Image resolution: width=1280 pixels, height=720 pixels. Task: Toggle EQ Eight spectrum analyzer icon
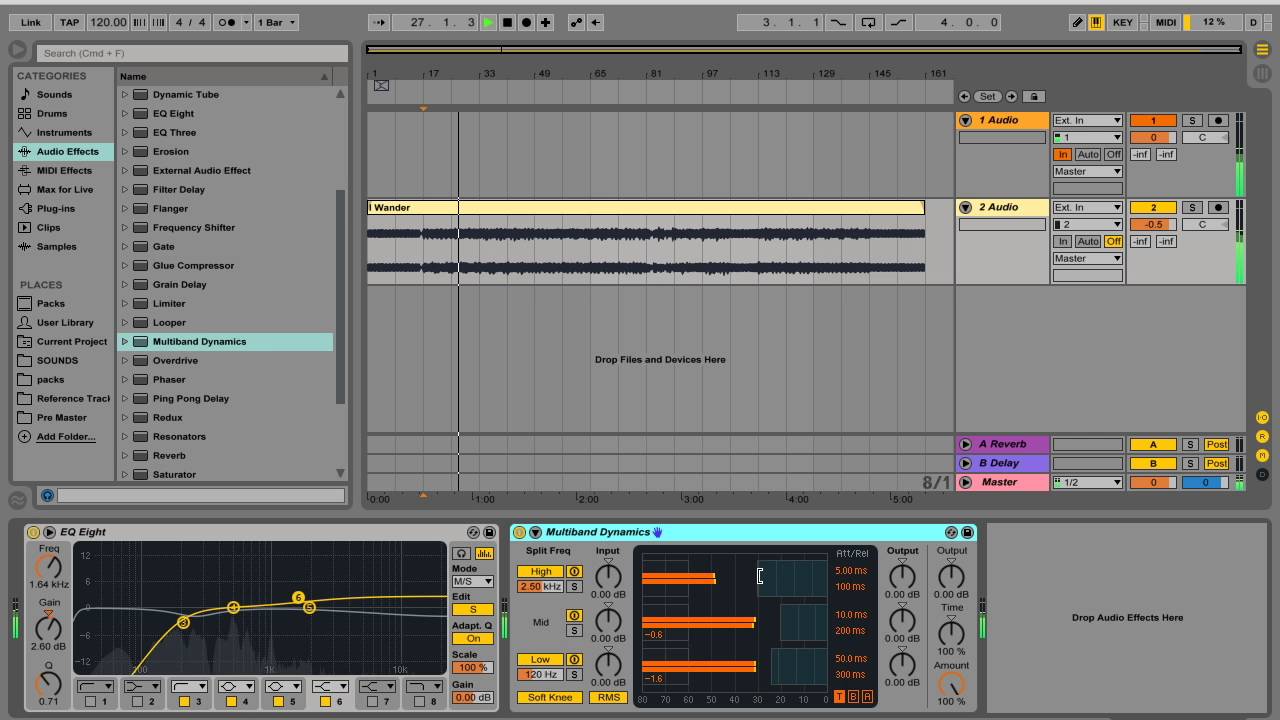[x=484, y=553]
